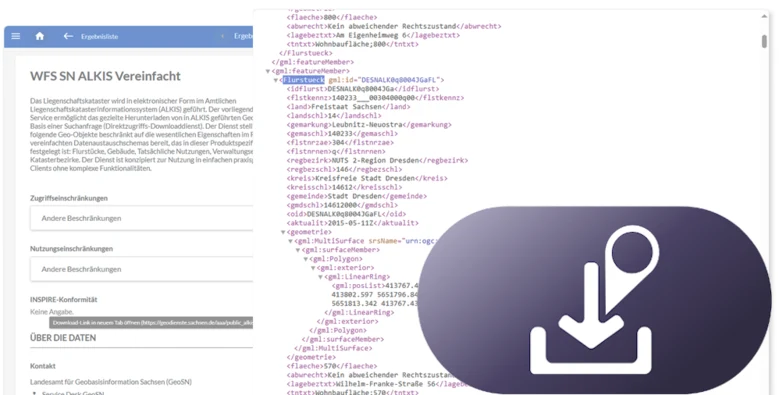This screenshot has height=395, width=779.
Task: Collapse the Flurstueck DESNALK0q8004JGaFL node
Action: coord(276,80)
